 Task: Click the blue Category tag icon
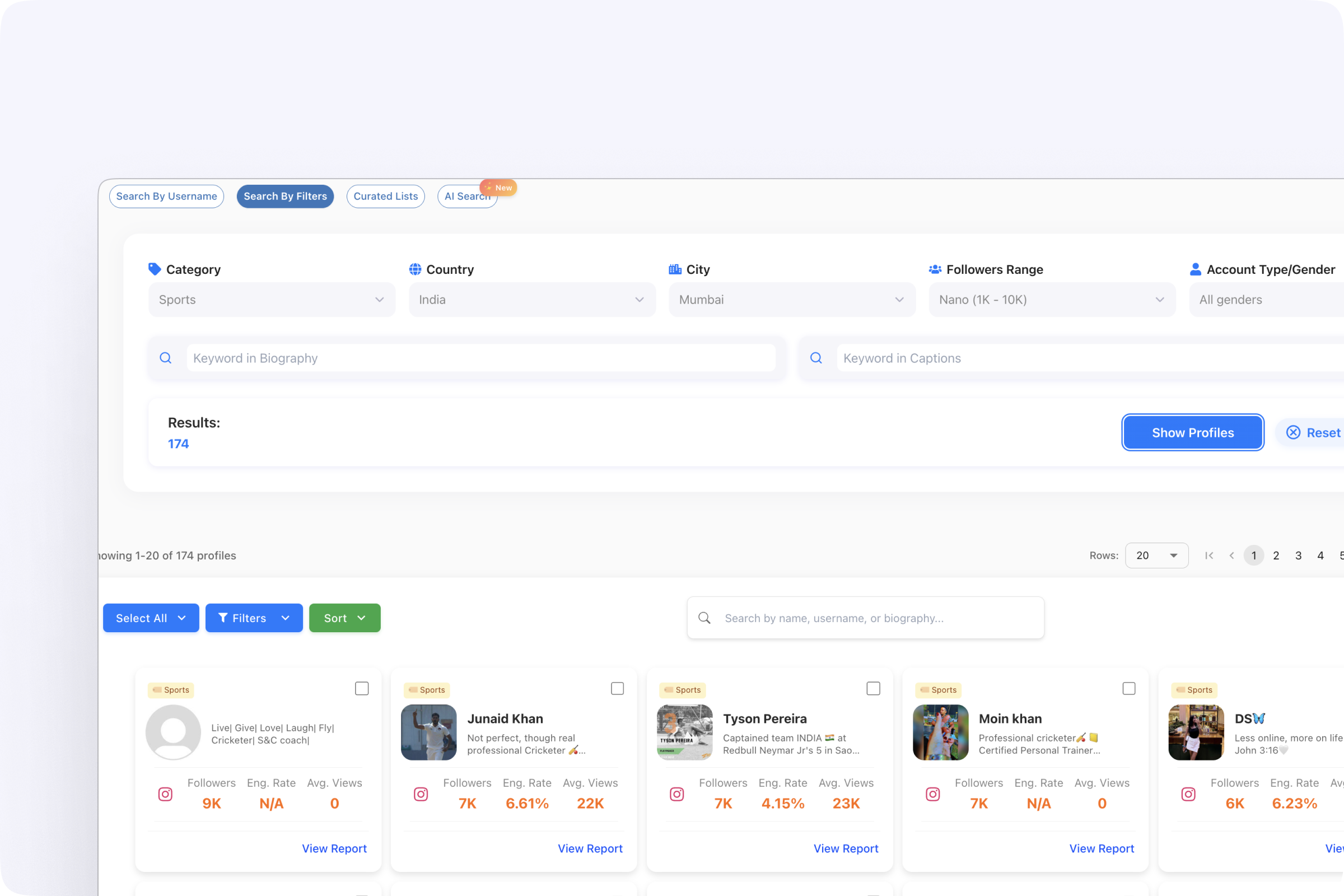(x=155, y=269)
